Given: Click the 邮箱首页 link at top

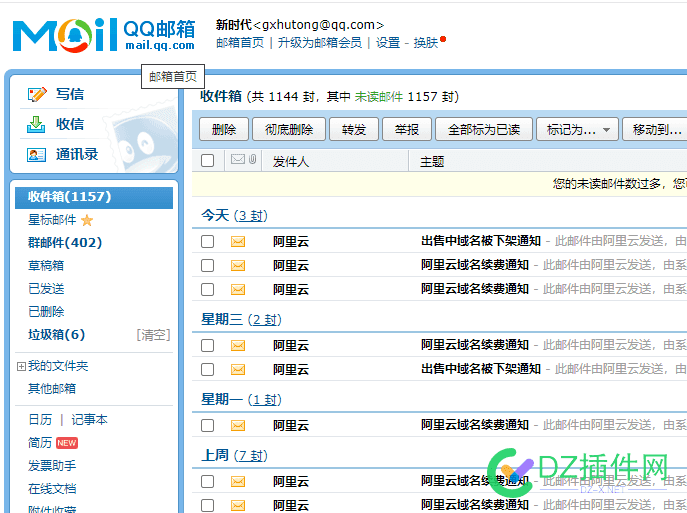Looking at the screenshot, I should point(240,43).
